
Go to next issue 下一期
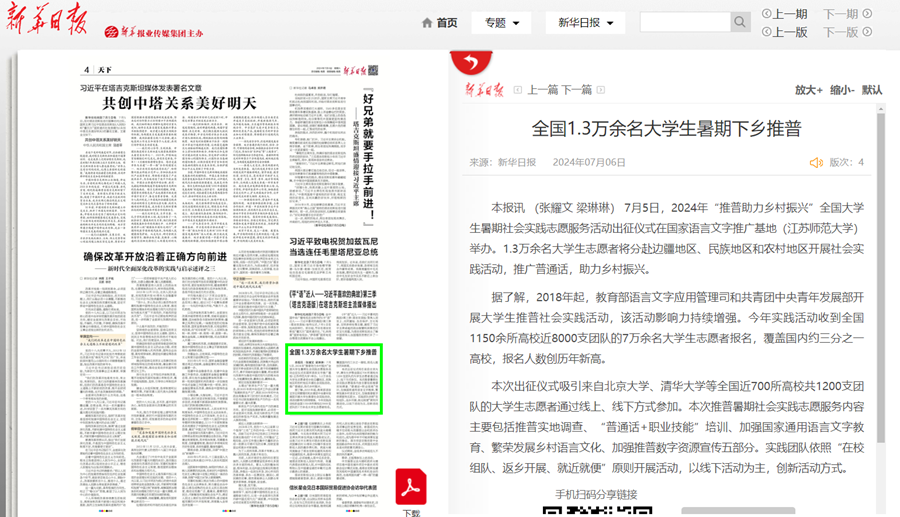point(847,14)
